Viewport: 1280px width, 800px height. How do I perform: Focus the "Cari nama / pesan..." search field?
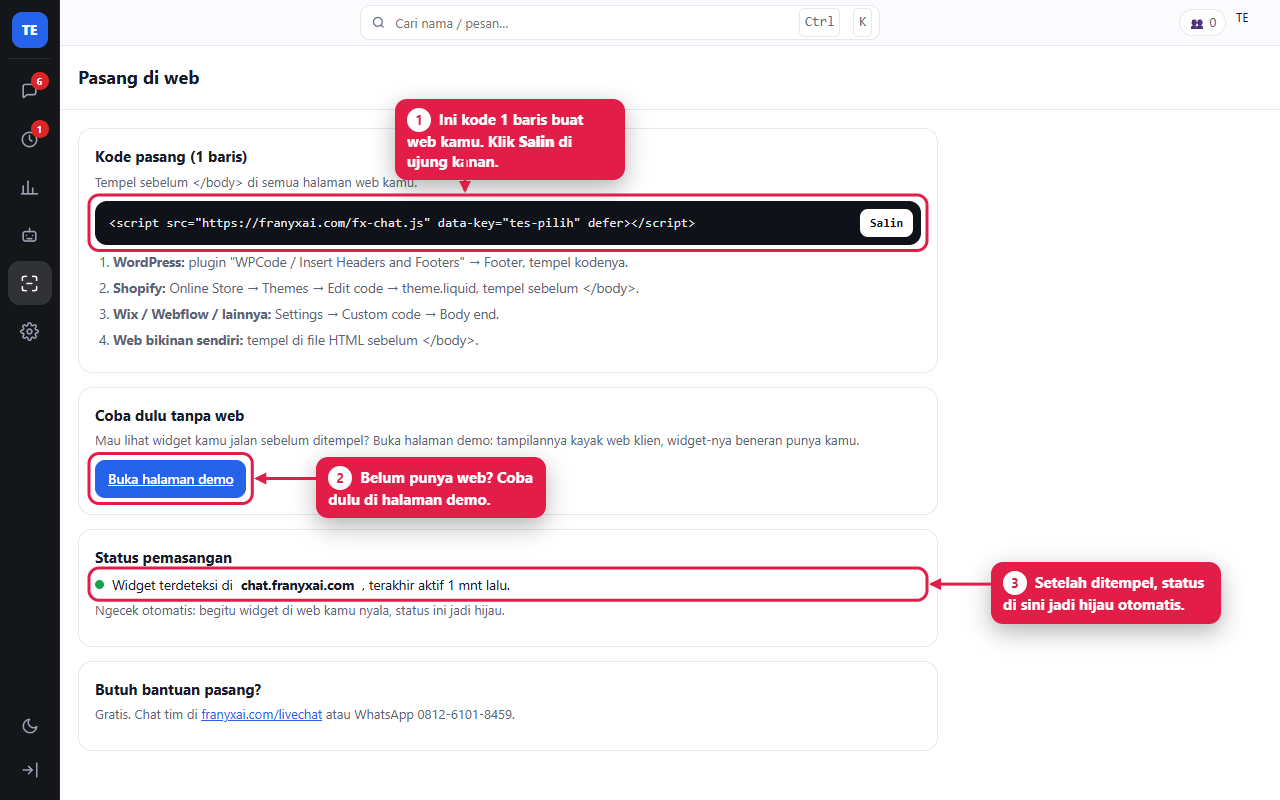pyautogui.click(x=620, y=22)
